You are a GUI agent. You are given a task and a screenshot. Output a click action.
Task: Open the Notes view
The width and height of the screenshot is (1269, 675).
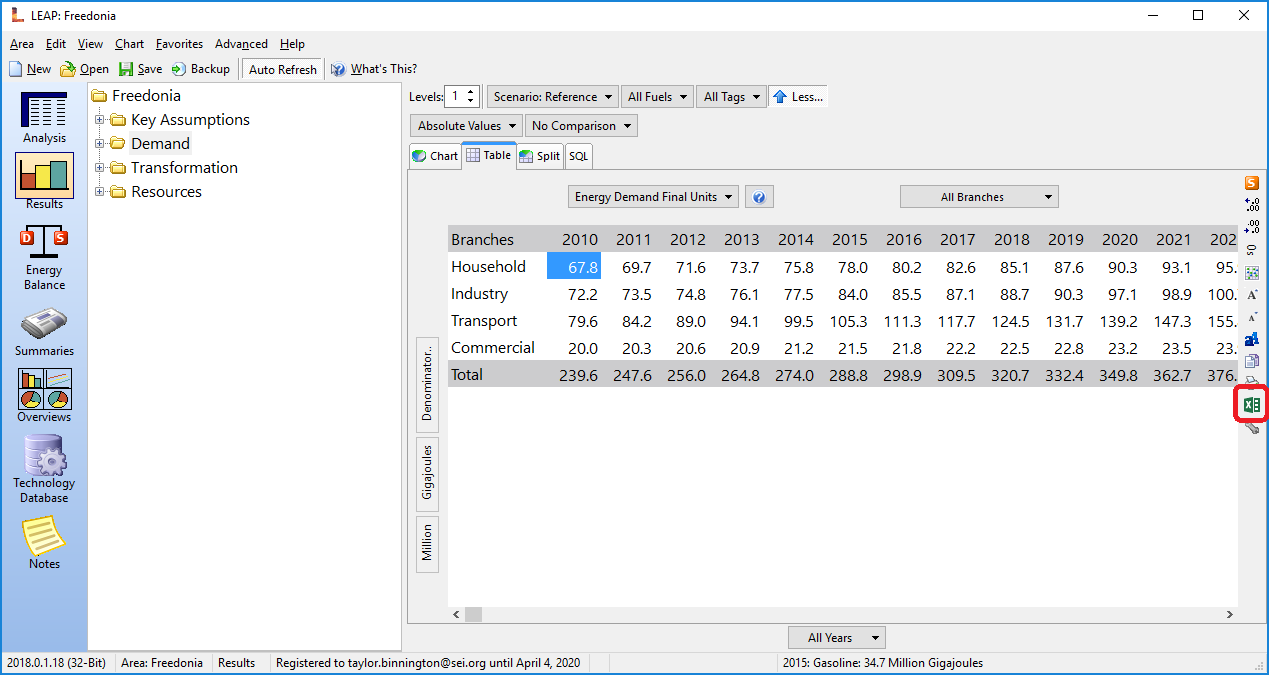point(44,543)
